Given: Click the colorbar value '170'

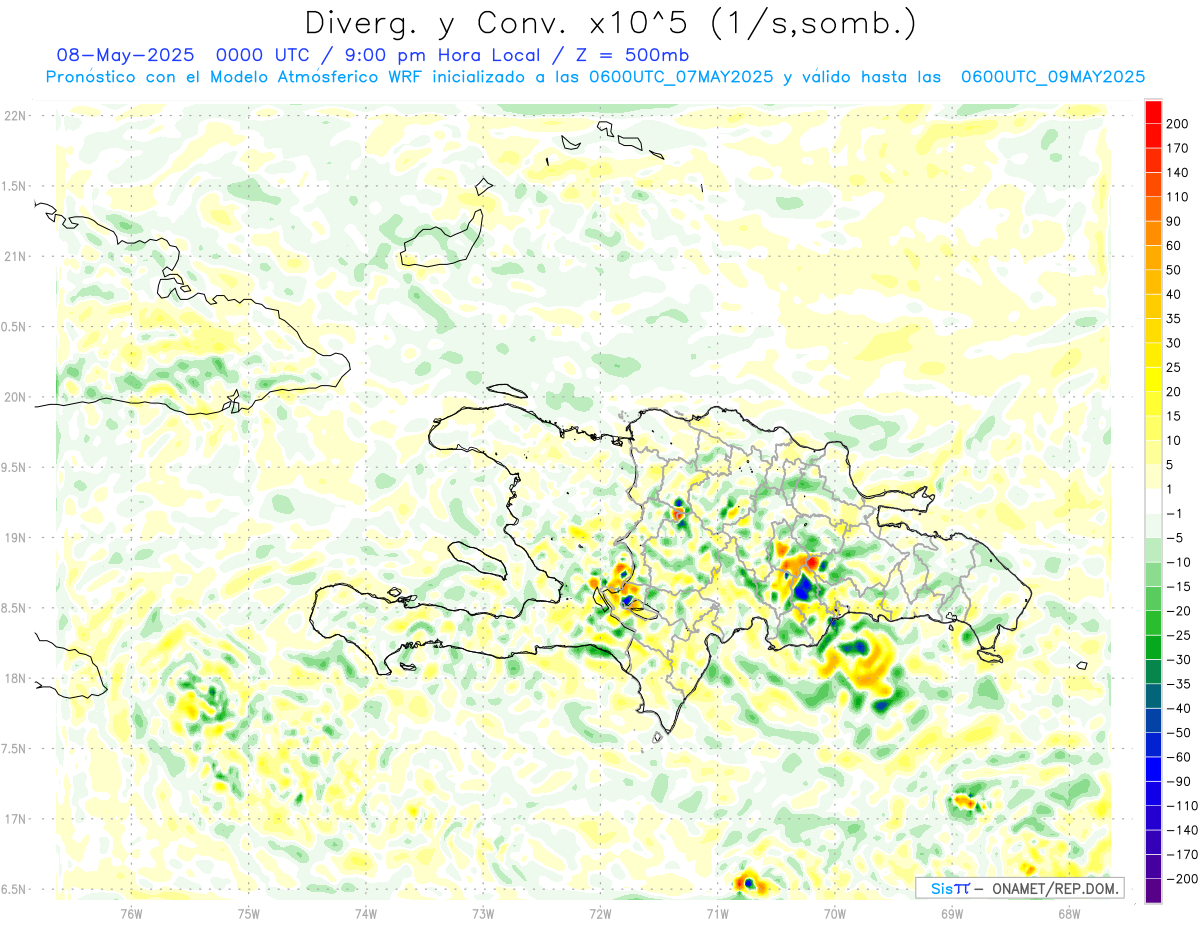Looking at the screenshot, I should click(x=1178, y=148).
